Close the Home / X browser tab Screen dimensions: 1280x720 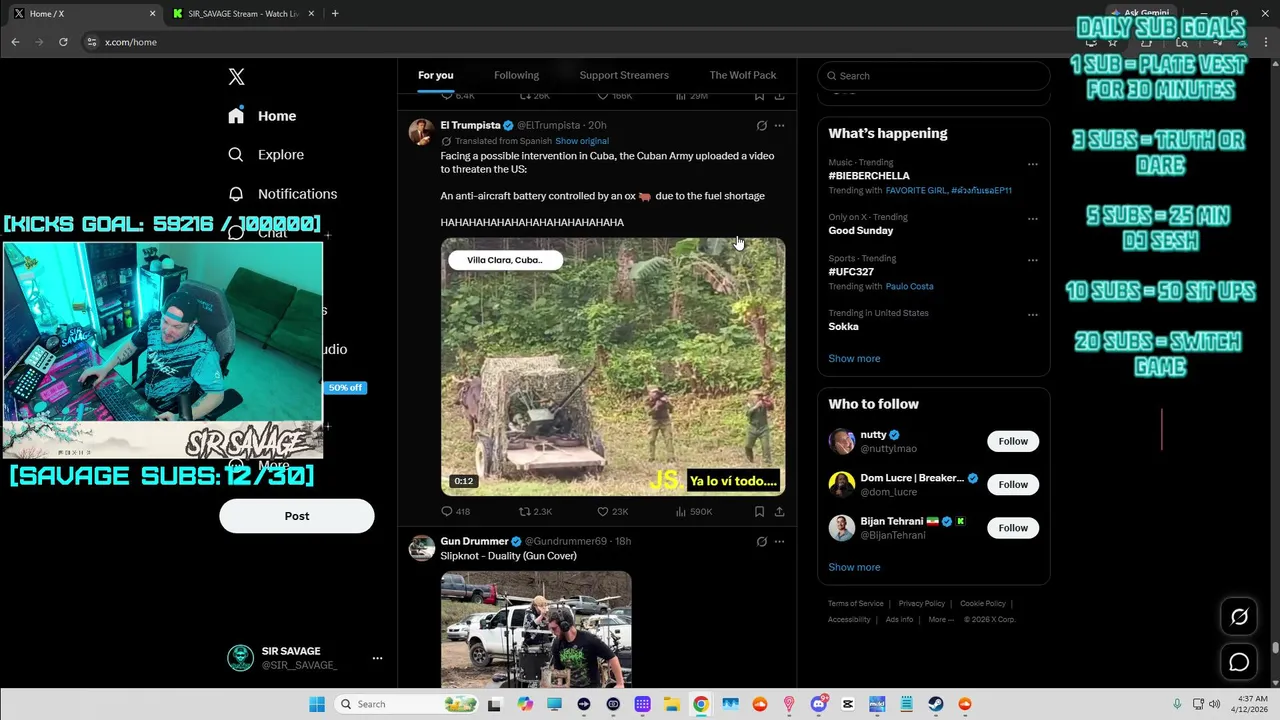[x=152, y=13]
